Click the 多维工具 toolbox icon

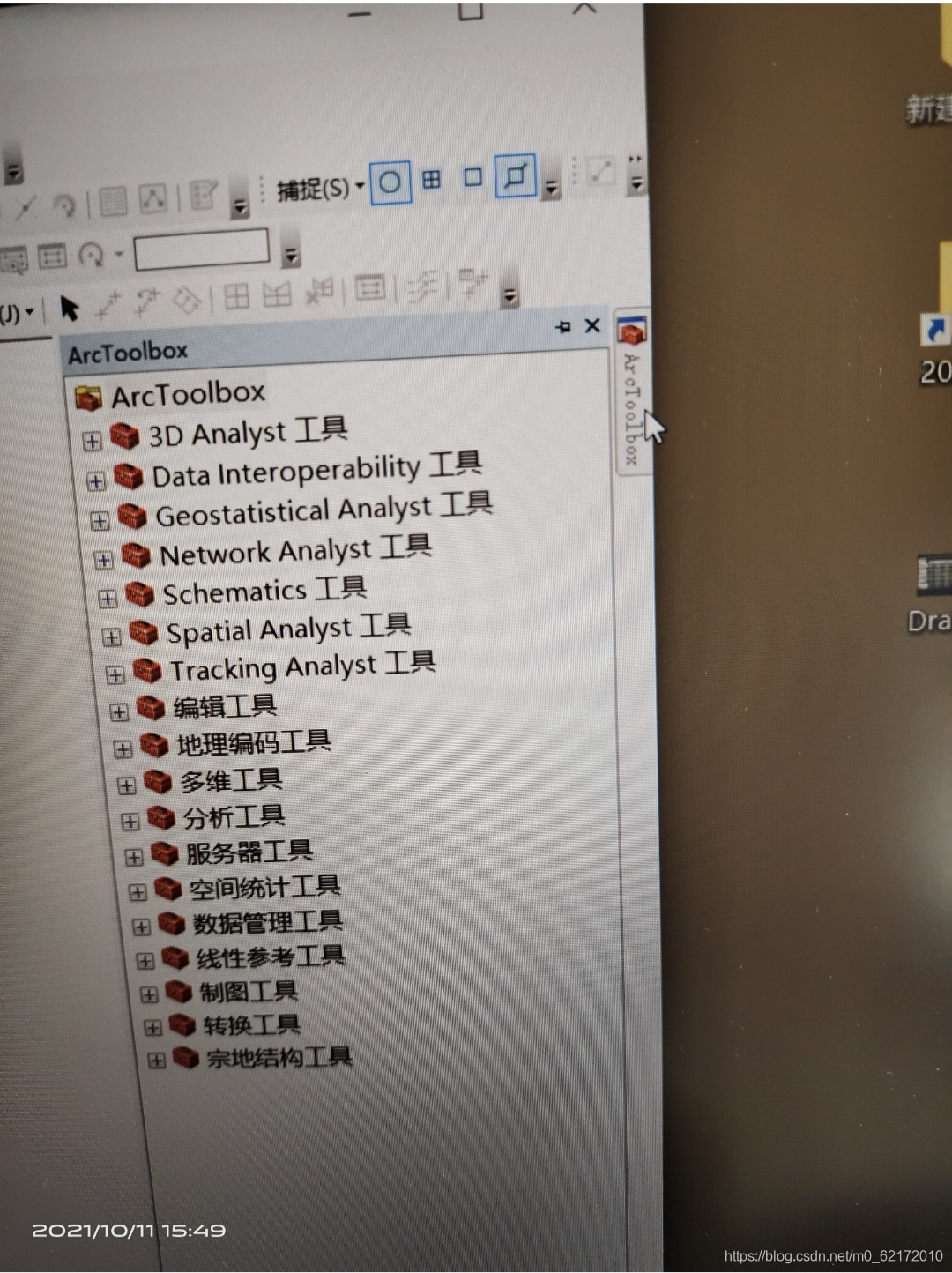(158, 782)
